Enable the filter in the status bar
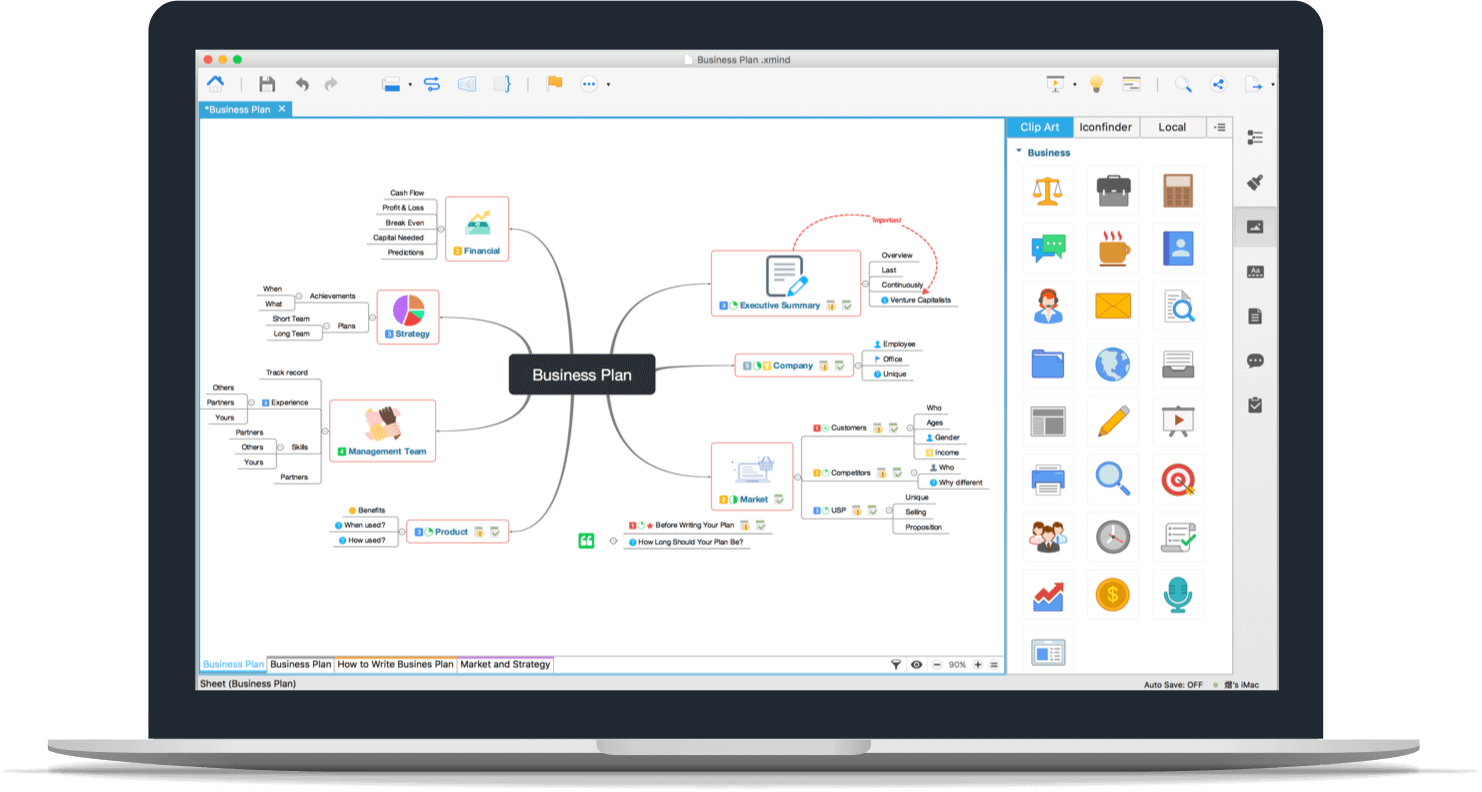Screen dimensions: 1482x792 tap(895, 664)
